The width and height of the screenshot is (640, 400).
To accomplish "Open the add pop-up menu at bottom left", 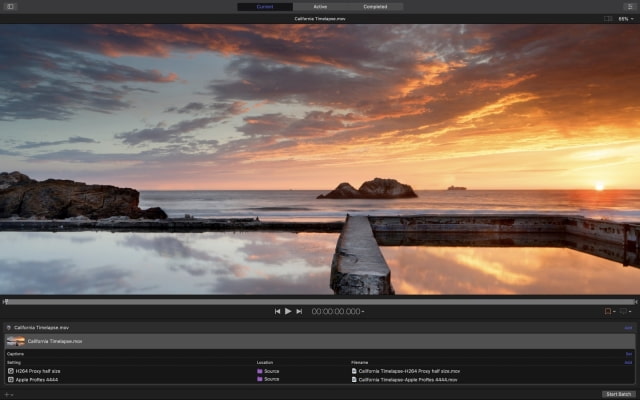I will tap(9, 394).
